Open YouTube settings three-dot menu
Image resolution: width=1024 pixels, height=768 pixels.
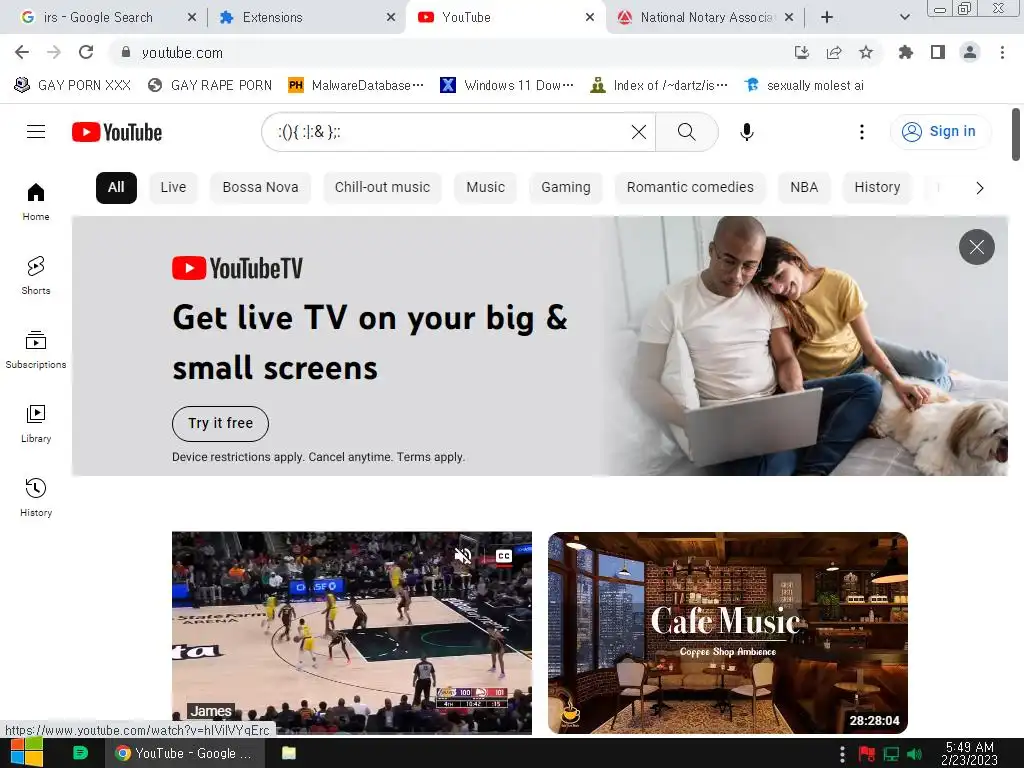click(861, 132)
